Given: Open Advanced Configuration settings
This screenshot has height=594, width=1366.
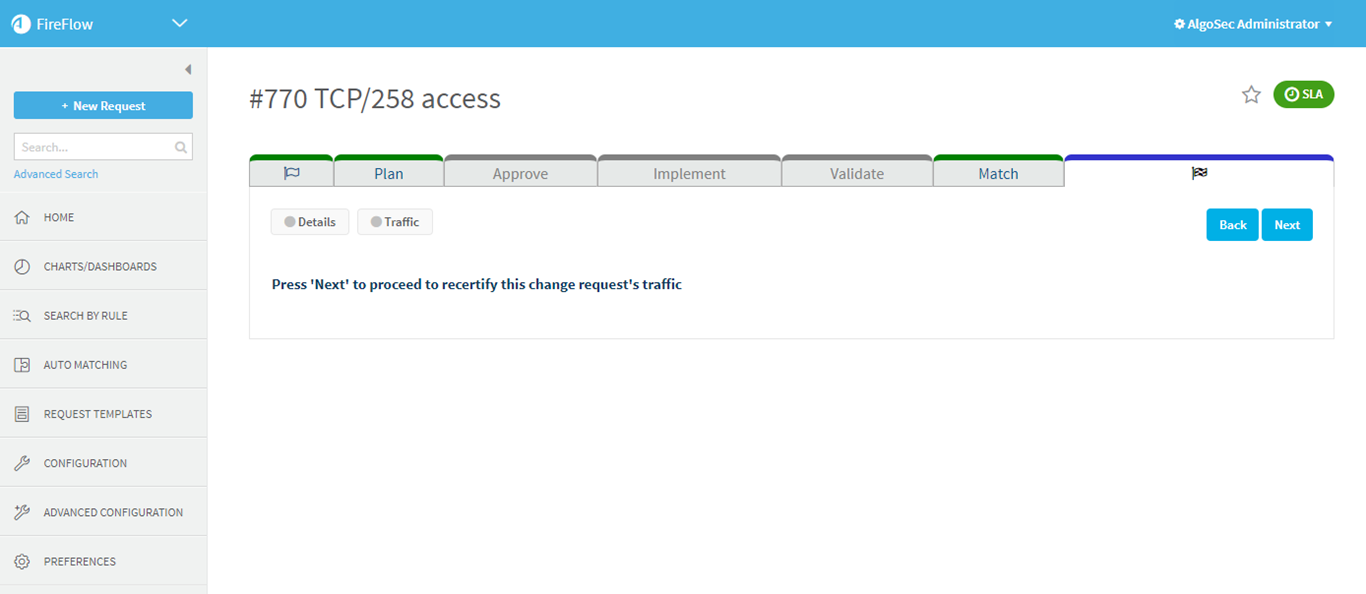Looking at the screenshot, I should tap(112, 512).
